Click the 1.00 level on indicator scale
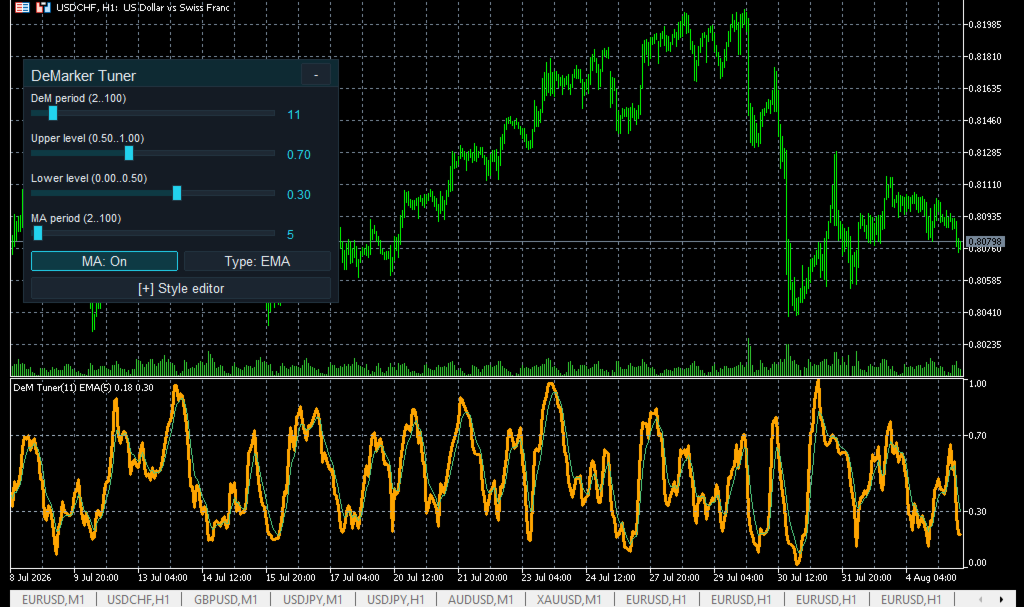Screen dimensions: 1024x607 tap(978, 384)
